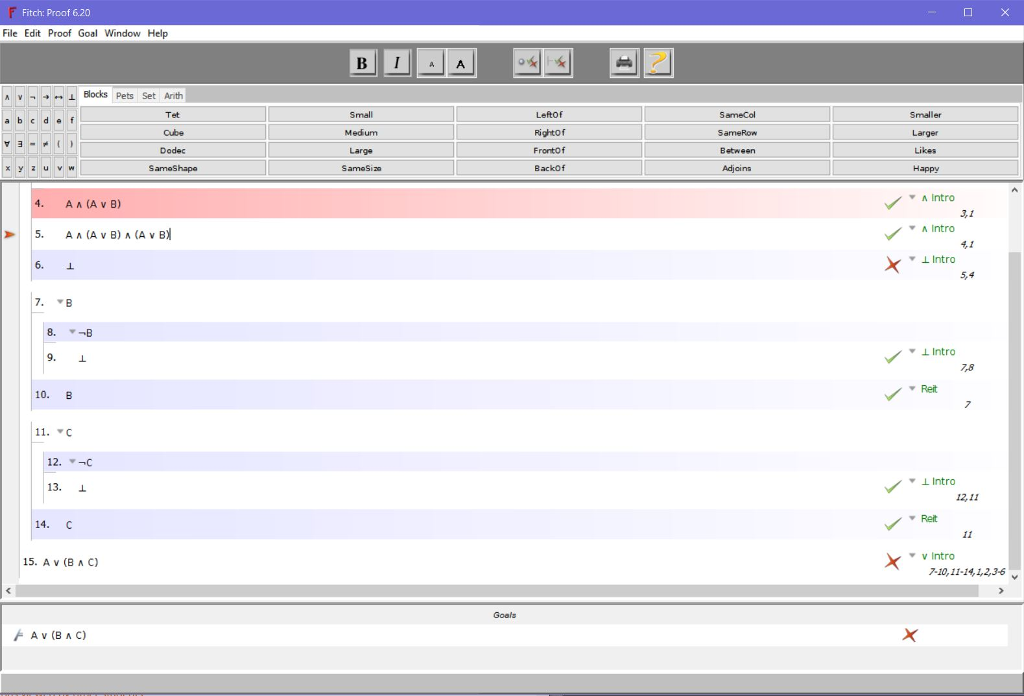Click the sentence field of step 15
Viewport: 1024px width, 696px height.
tap(71, 562)
